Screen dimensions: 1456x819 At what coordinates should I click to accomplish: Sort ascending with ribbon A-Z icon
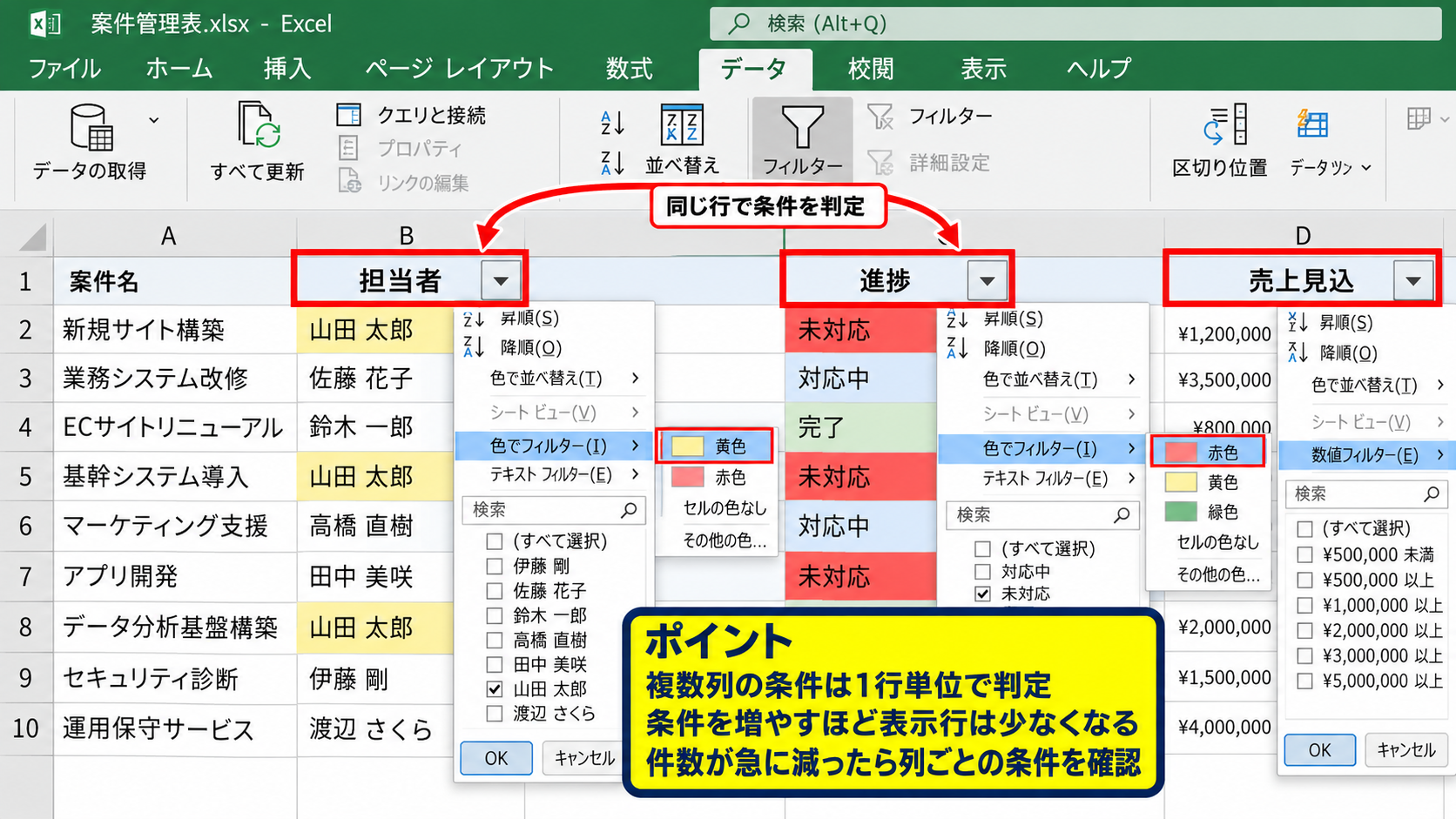(x=612, y=123)
